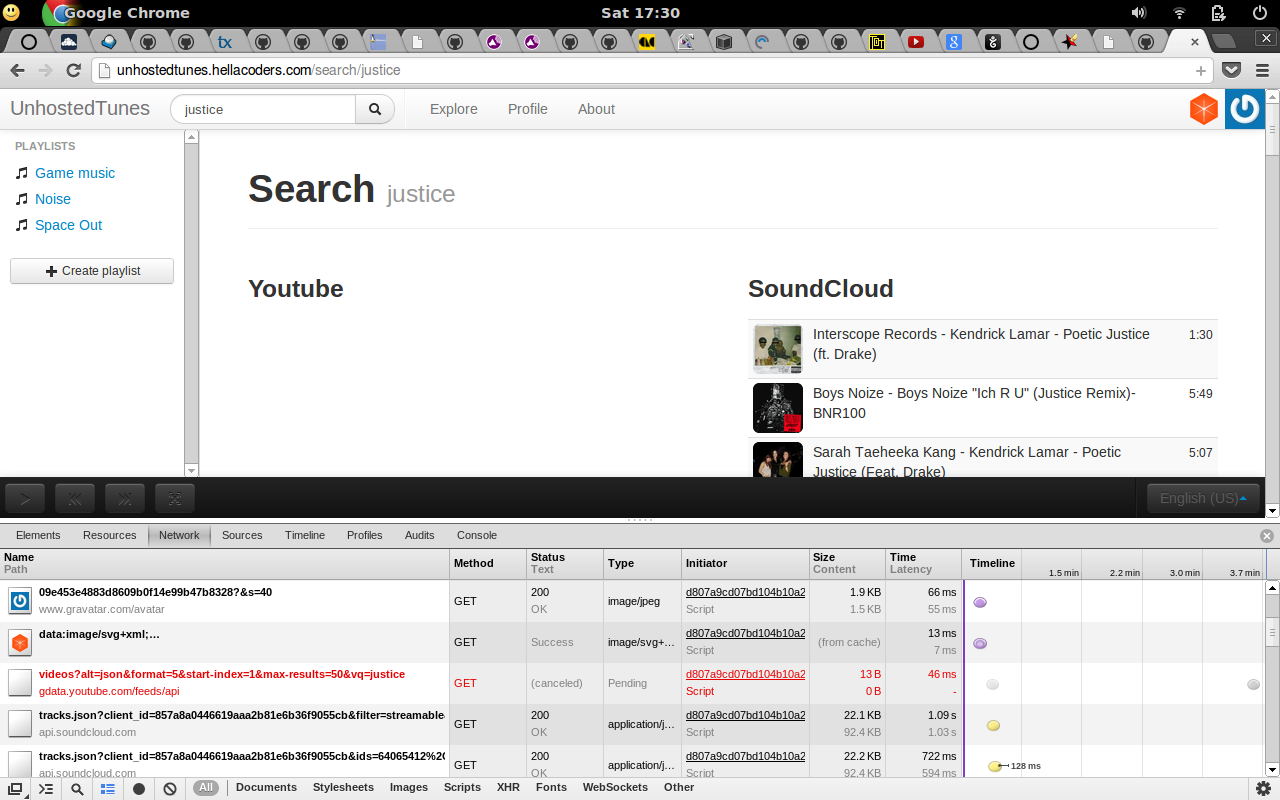This screenshot has height=800, width=1280.
Task: Go to the Explore page
Action: coord(453,109)
